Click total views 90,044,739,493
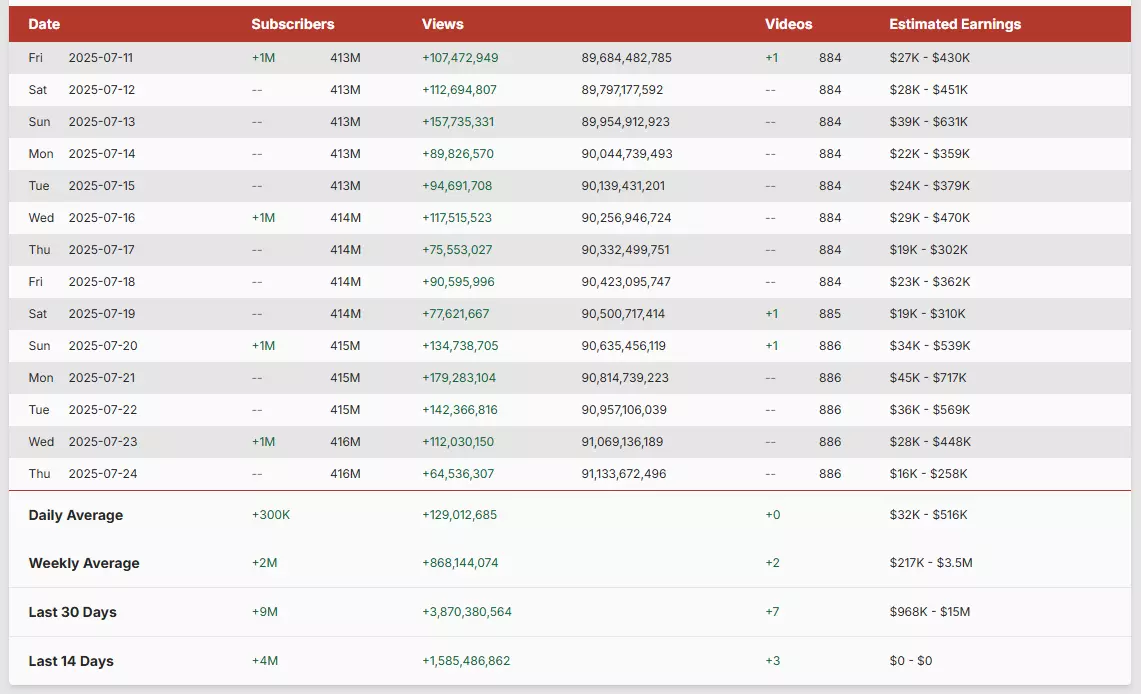1141x694 pixels. pos(627,153)
